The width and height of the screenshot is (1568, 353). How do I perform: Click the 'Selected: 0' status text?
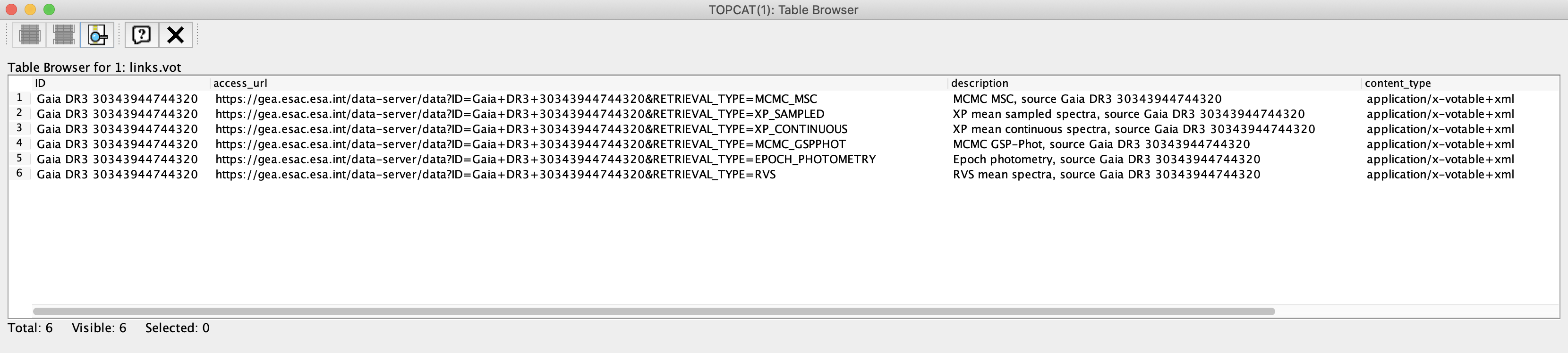point(177,328)
